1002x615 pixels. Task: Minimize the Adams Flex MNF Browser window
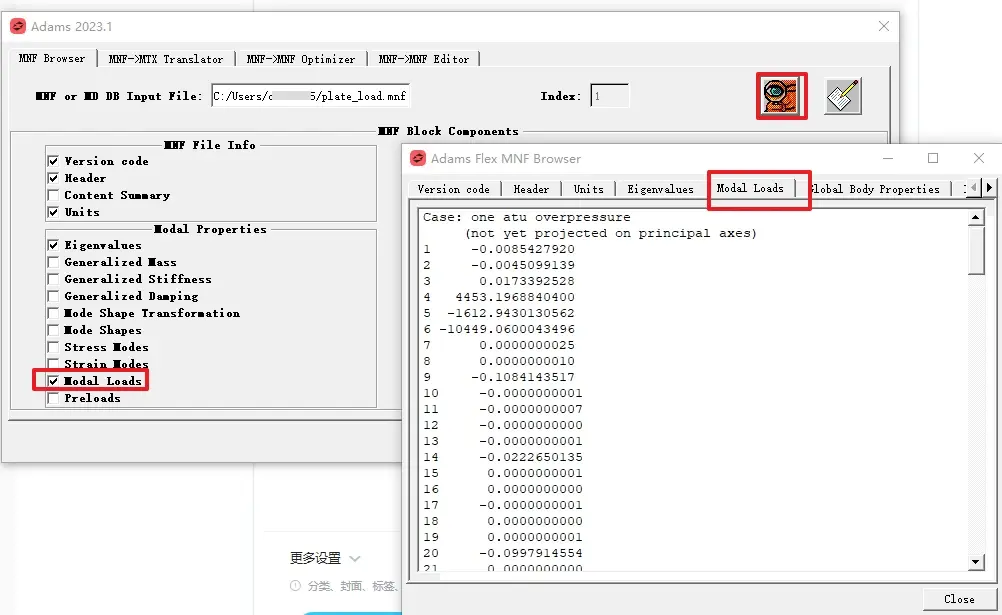[888, 158]
